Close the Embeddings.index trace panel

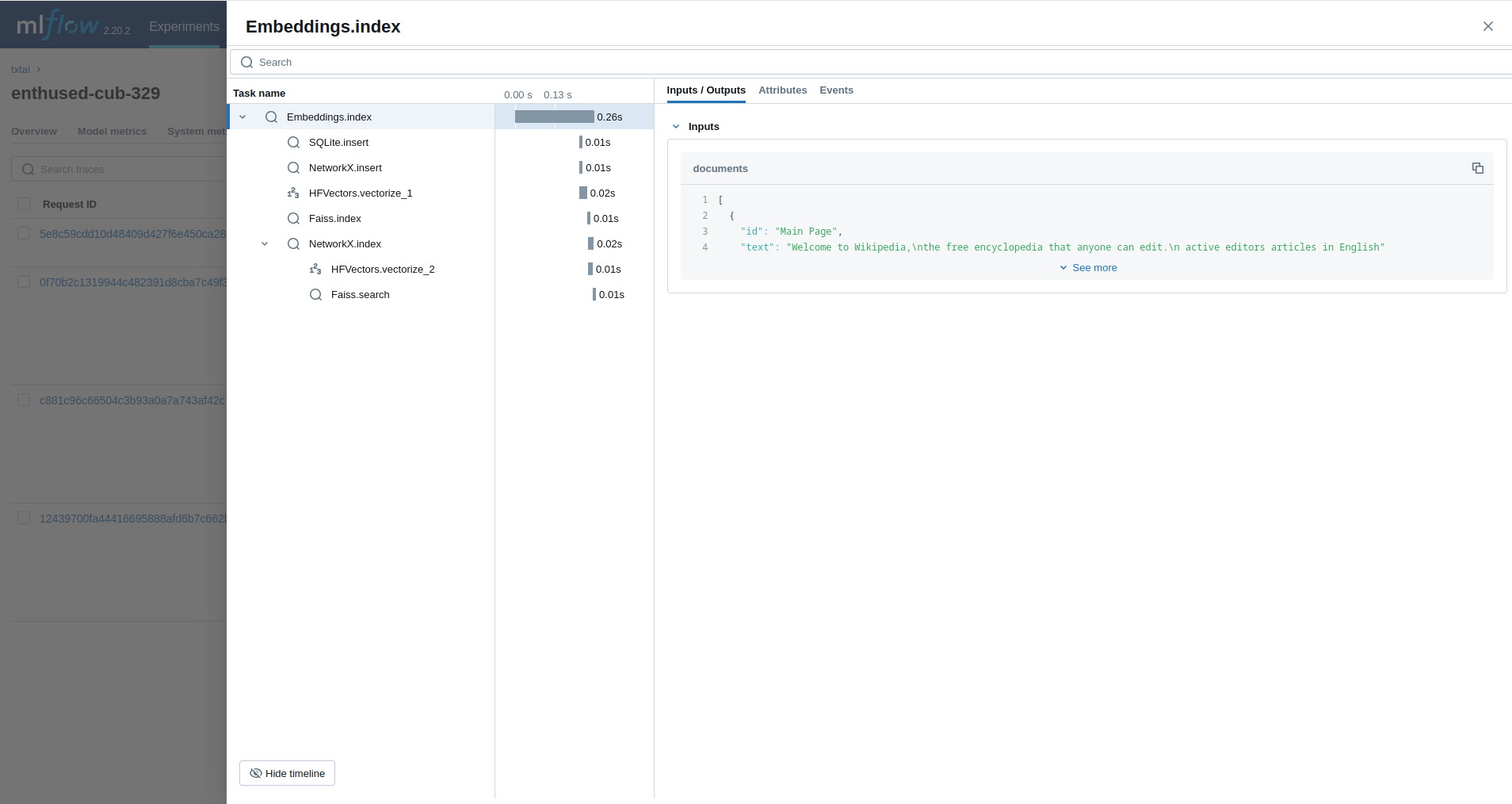pyautogui.click(x=1487, y=26)
